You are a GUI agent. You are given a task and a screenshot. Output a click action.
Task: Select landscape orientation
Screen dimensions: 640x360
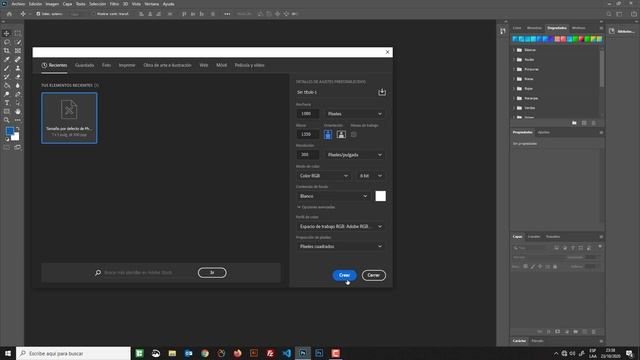(341, 134)
